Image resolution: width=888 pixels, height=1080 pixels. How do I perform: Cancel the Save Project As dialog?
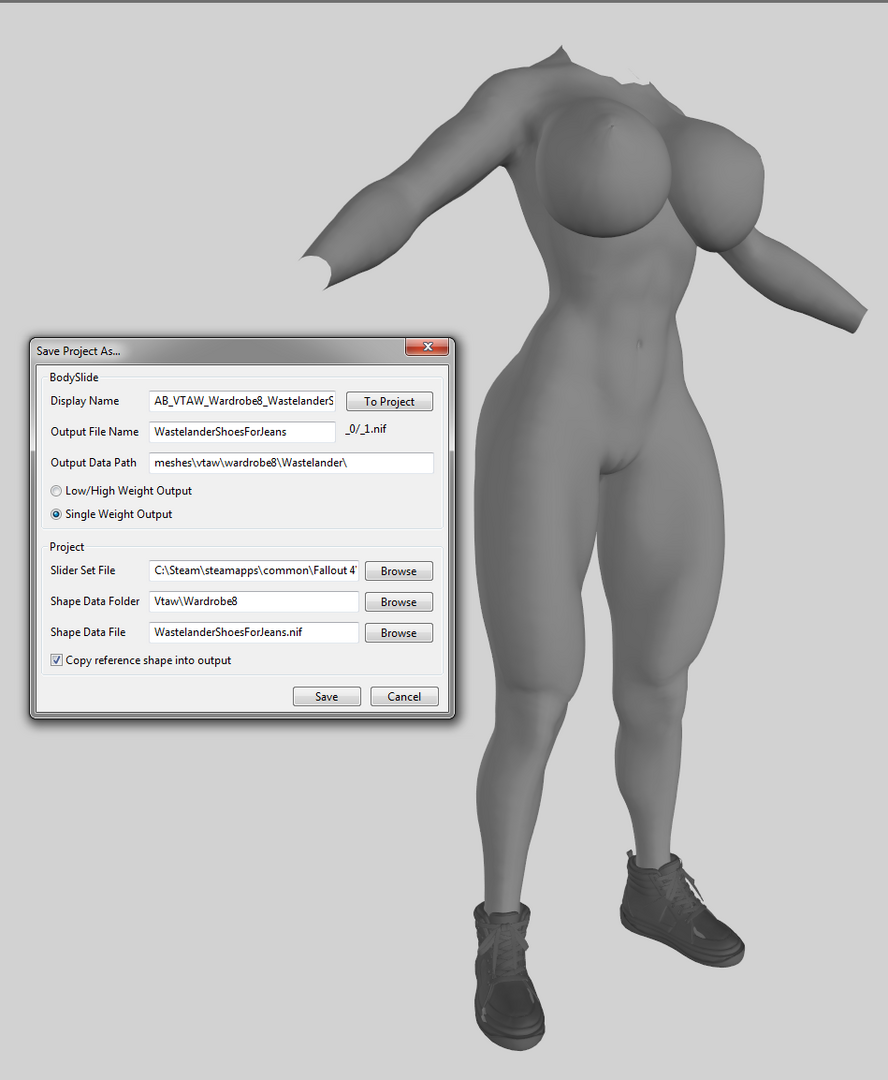(x=404, y=696)
